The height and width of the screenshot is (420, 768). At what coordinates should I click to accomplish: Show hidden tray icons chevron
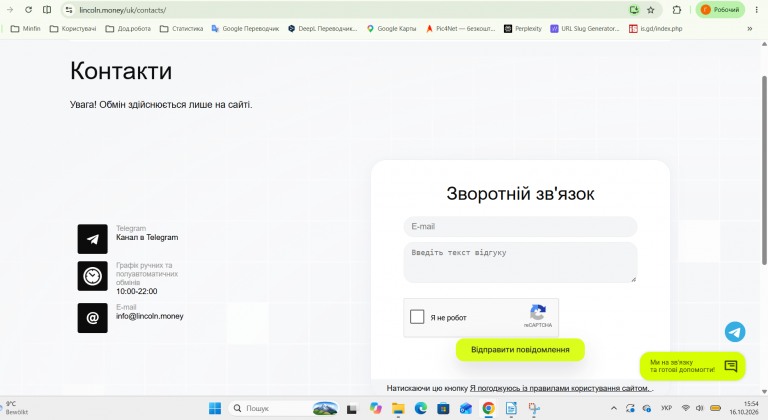click(x=614, y=408)
